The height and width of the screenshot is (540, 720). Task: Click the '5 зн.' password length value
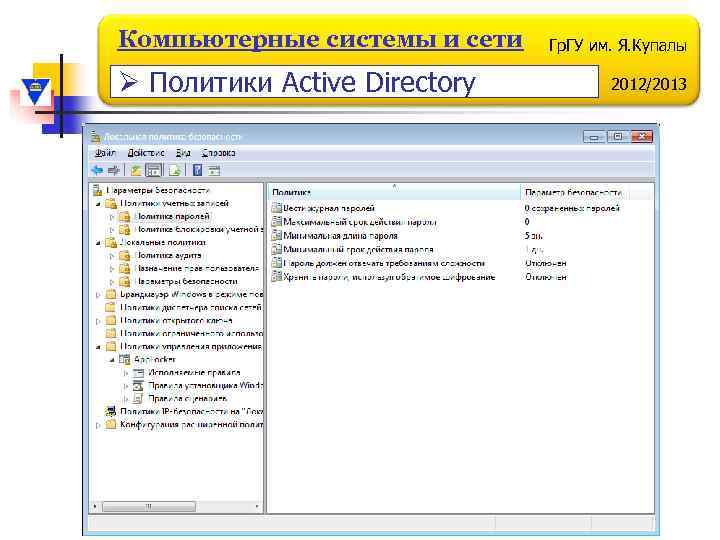[x=534, y=236]
